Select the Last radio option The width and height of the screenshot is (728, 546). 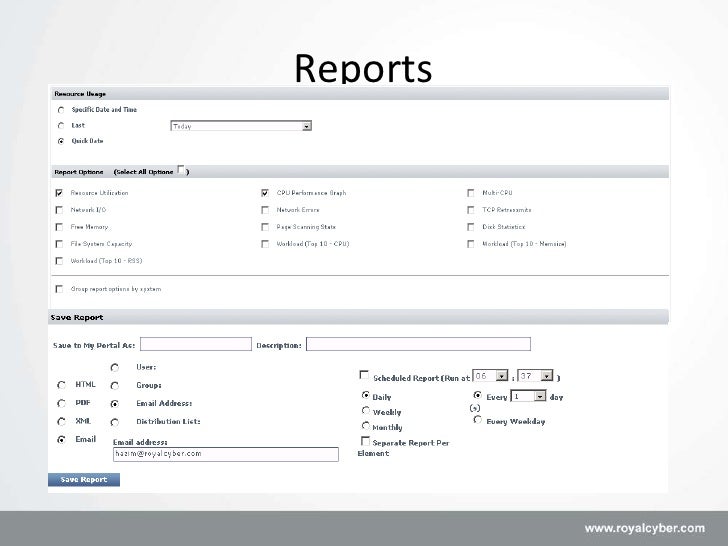(61, 126)
